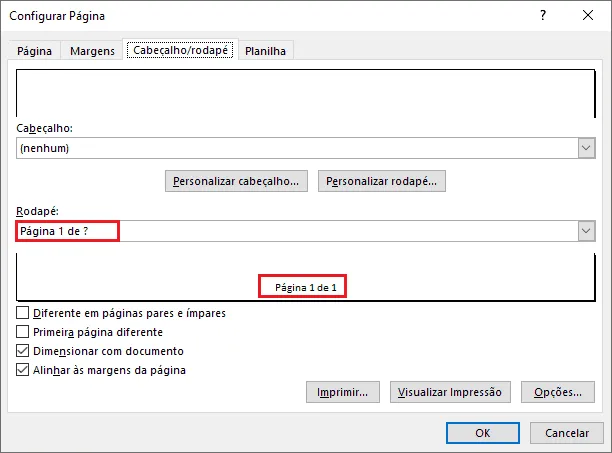Open the Imprimir dialog
The image size is (612, 453).
(343, 392)
